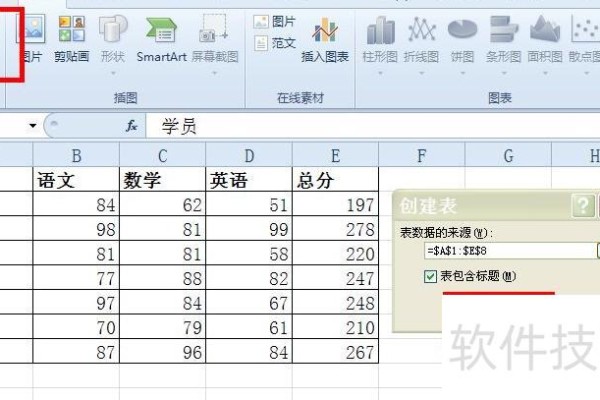Screen dimensions: 600x400
Task: Select column B header
Action: tap(76, 155)
